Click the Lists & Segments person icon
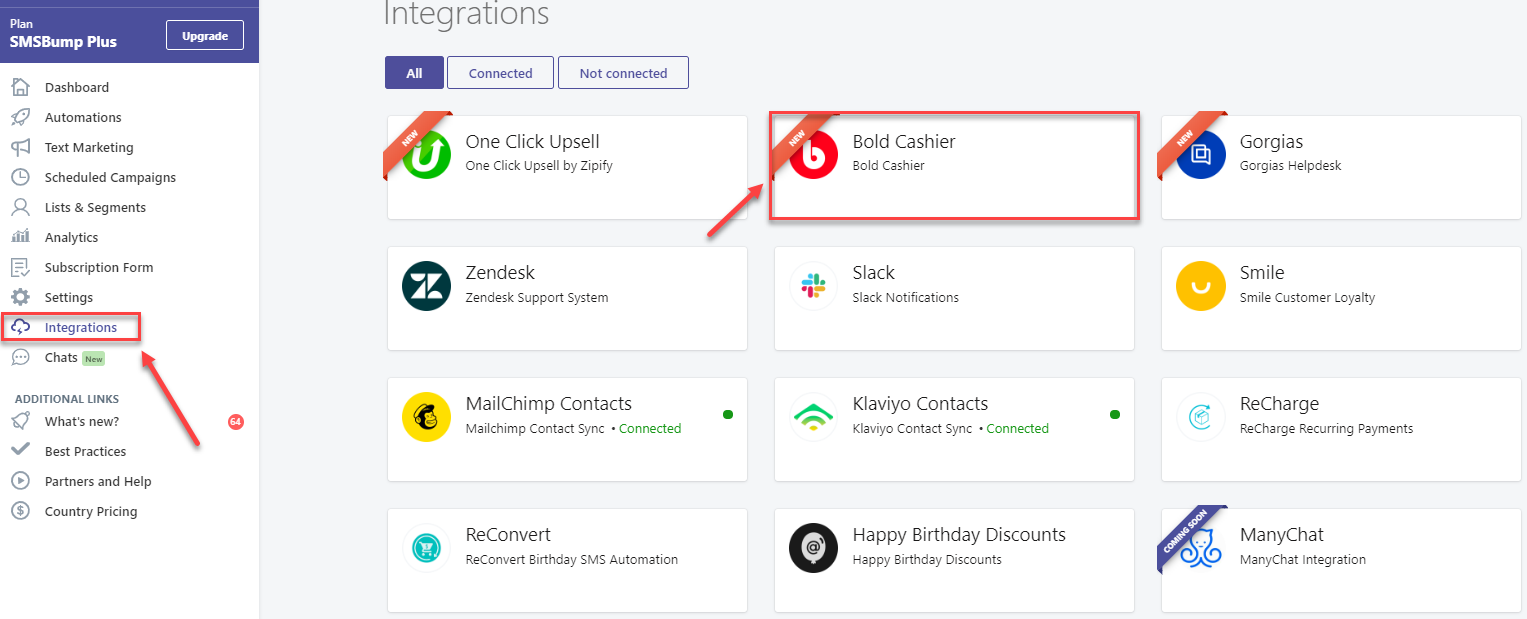 coord(20,207)
